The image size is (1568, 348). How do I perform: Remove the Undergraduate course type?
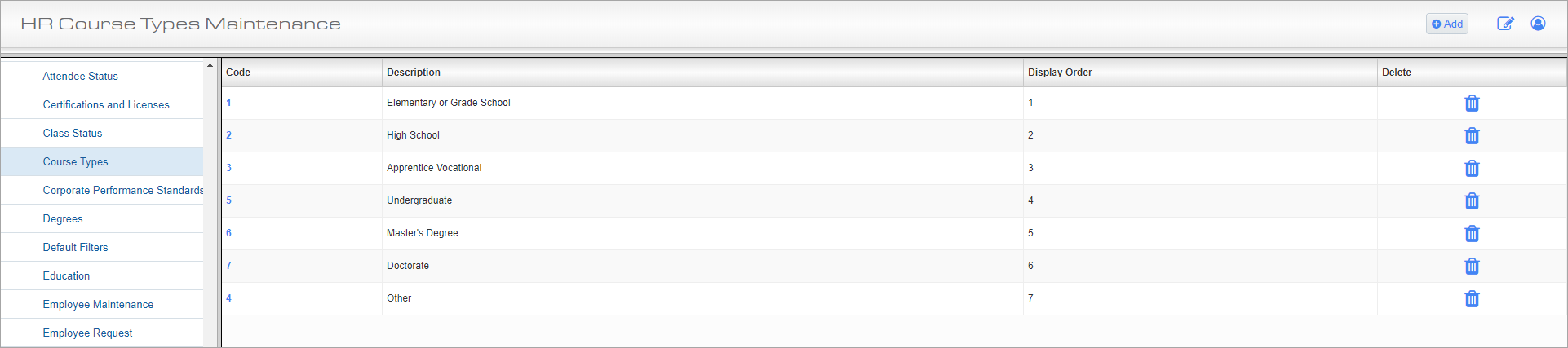click(1472, 201)
